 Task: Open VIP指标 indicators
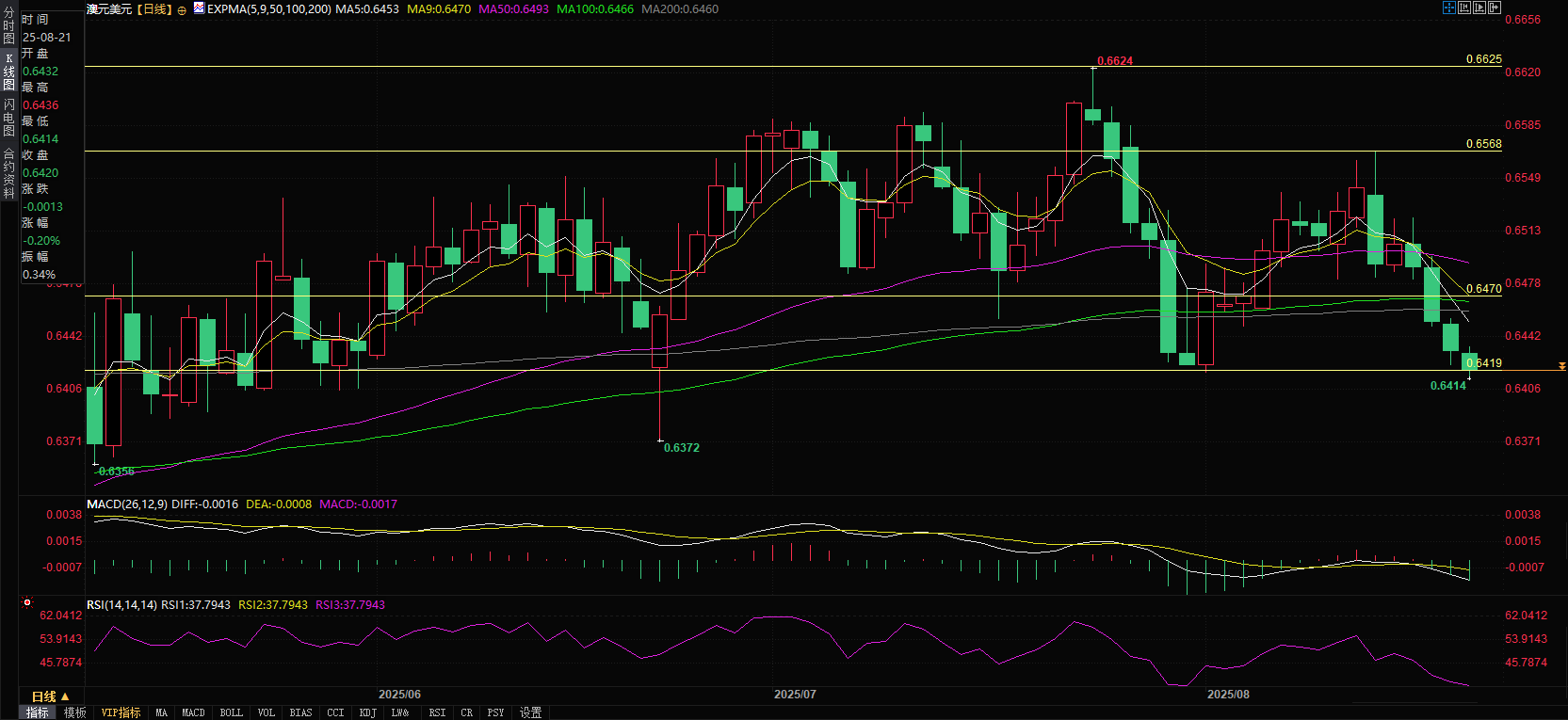[121, 712]
